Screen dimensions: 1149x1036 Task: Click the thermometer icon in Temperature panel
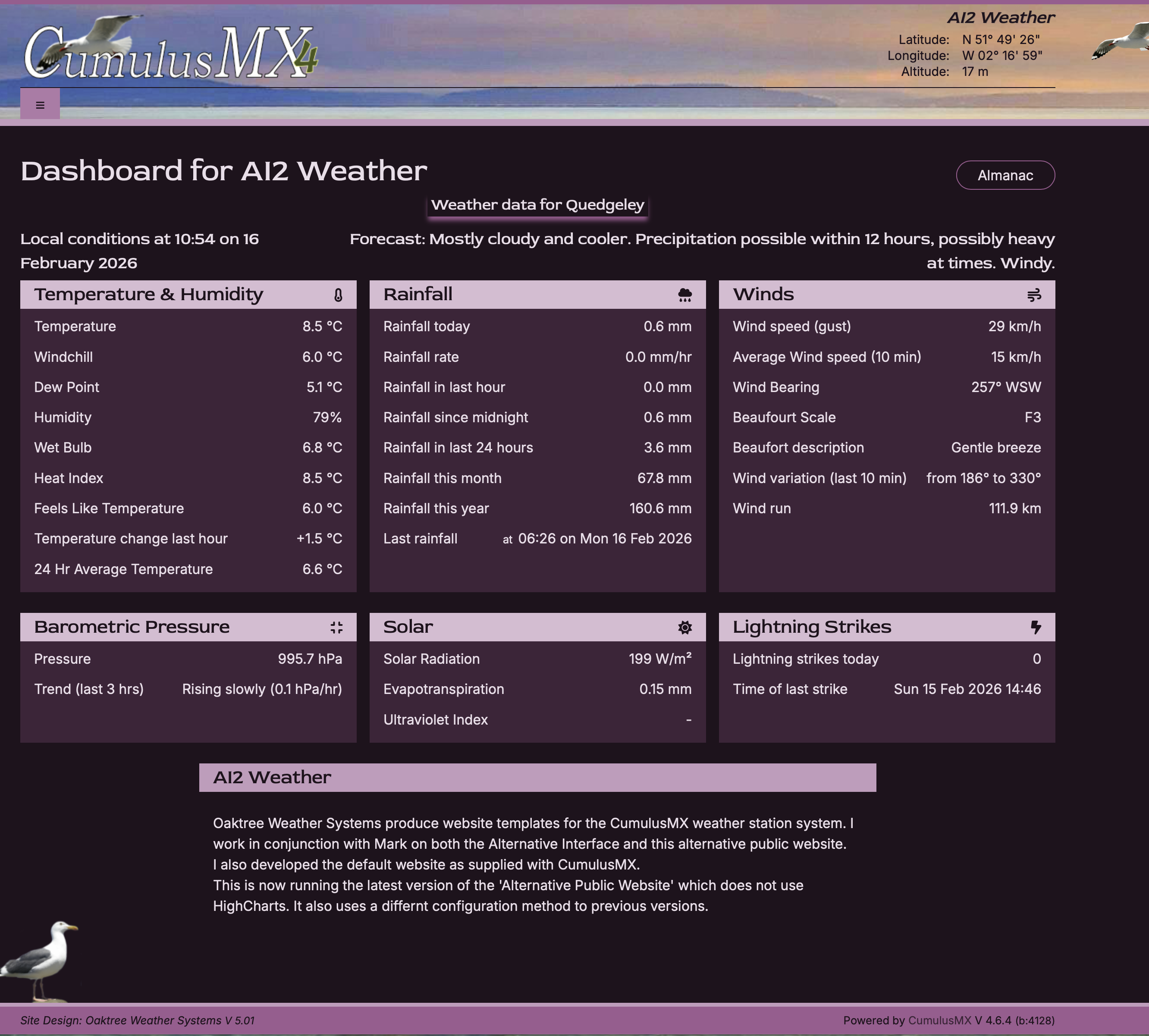tap(338, 295)
